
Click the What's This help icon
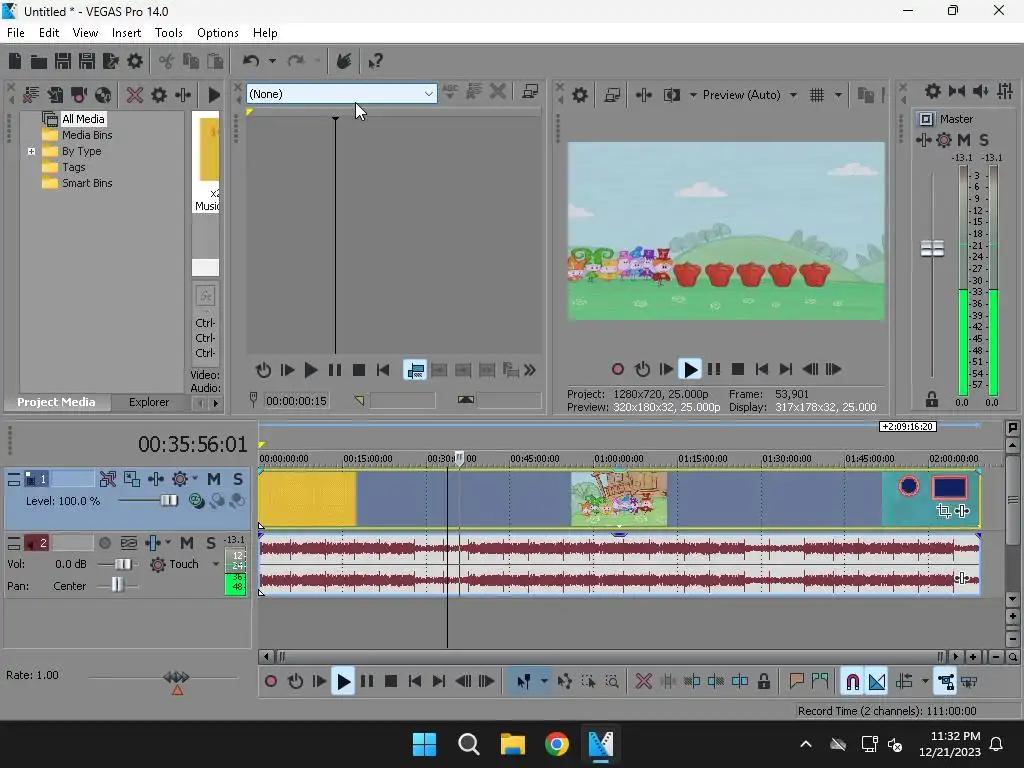375,61
